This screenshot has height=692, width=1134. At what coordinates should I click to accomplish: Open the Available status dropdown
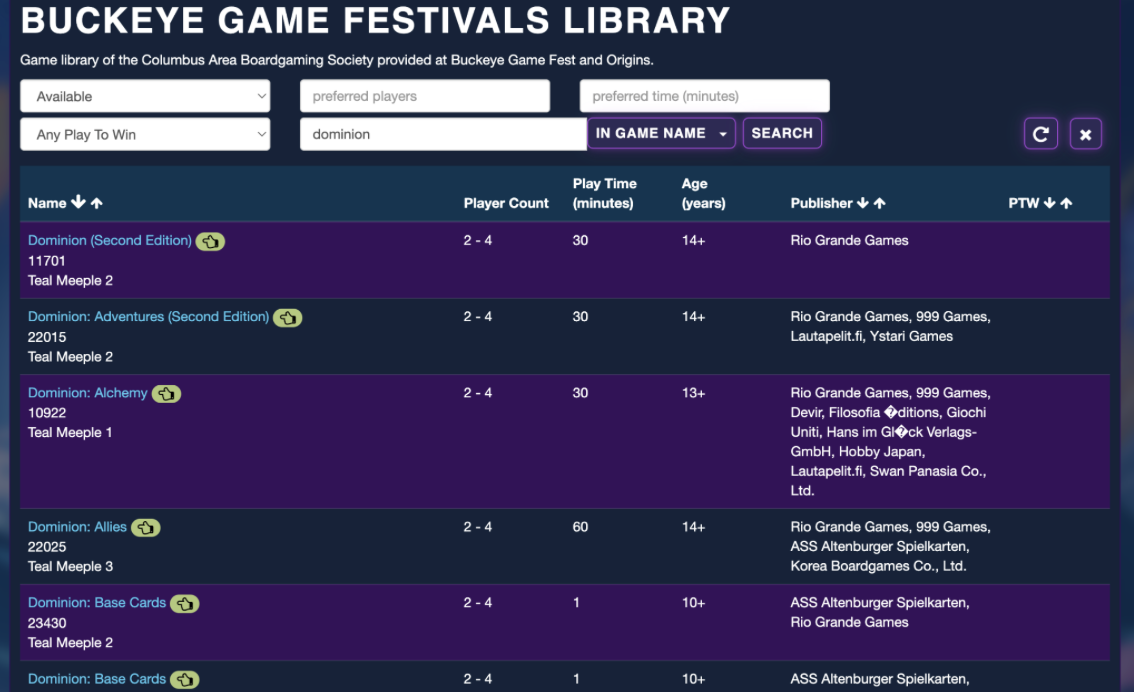pyautogui.click(x=145, y=96)
